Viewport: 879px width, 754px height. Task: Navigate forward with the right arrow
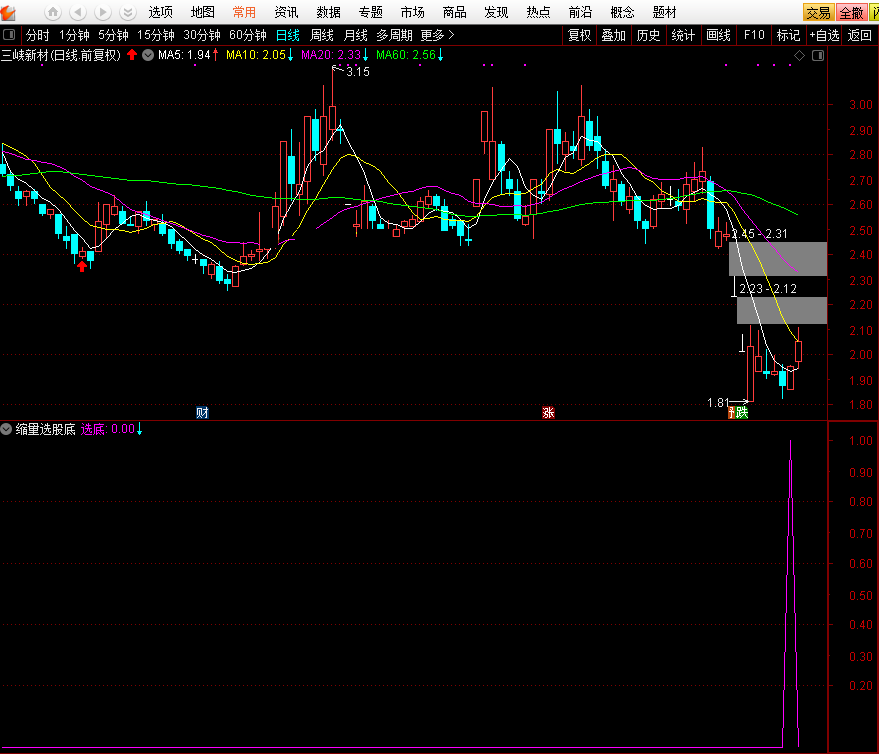(x=103, y=12)
